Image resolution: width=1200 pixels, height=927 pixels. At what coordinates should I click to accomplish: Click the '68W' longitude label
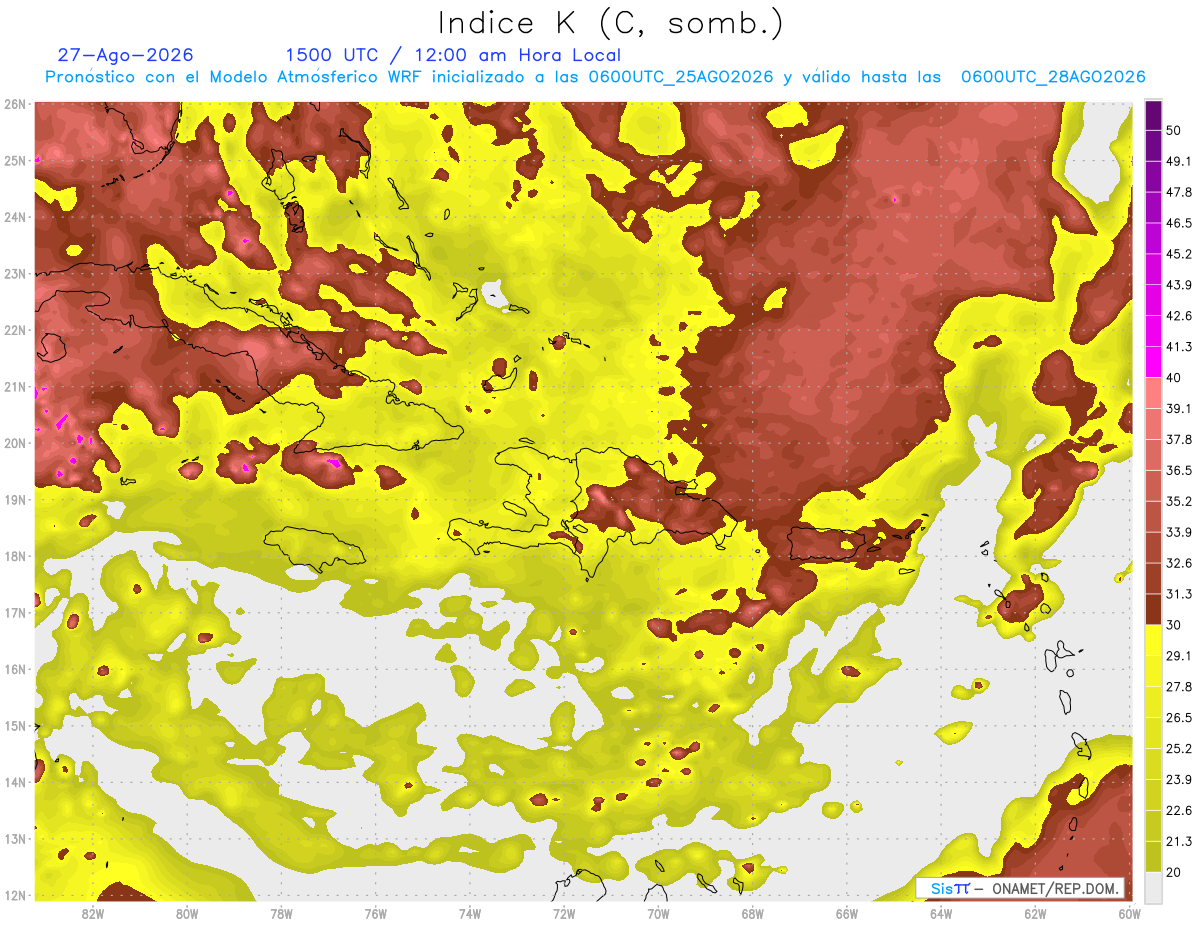pos(753,913)
